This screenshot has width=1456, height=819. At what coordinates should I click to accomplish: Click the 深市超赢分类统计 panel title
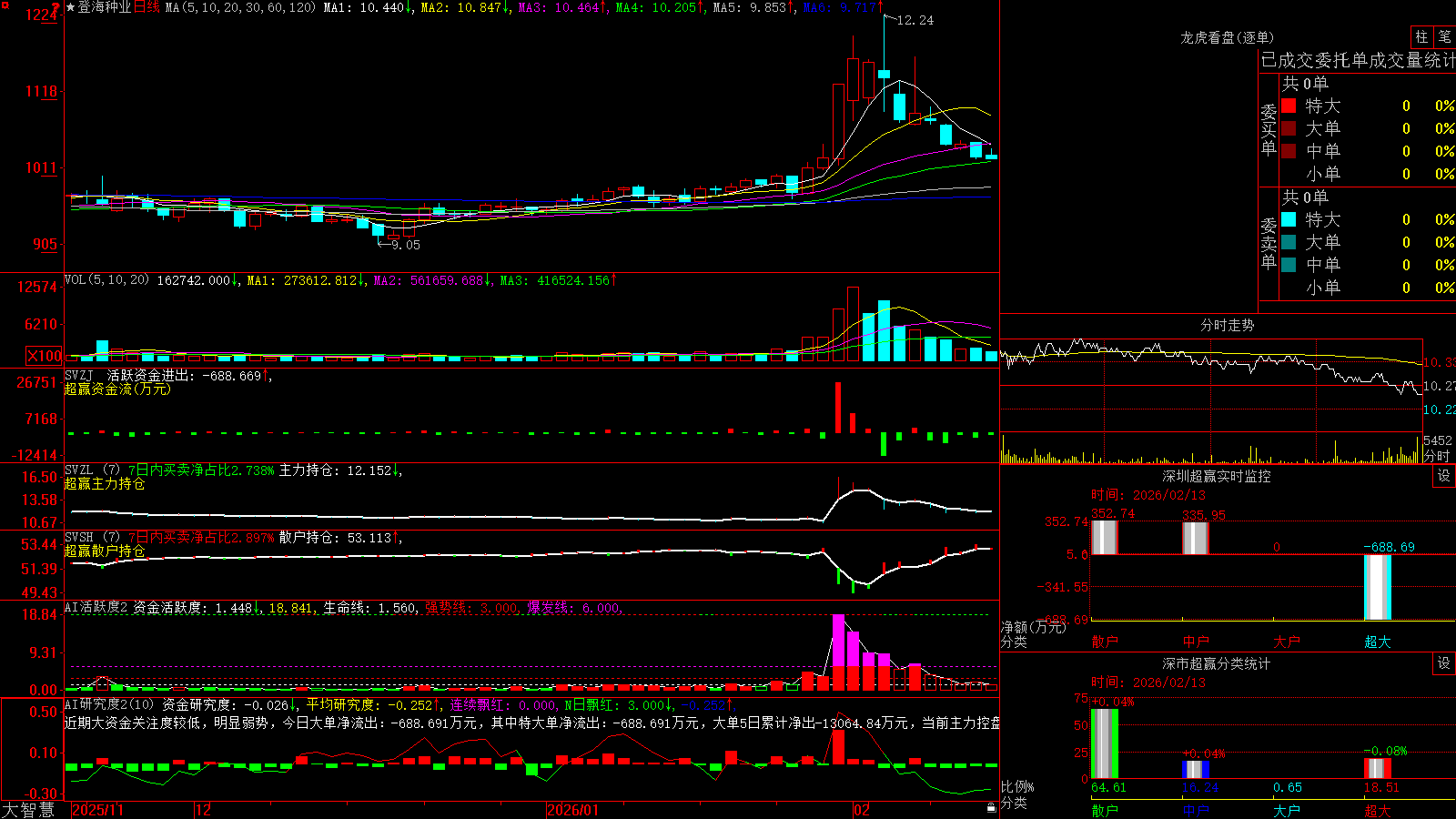pos(1217,663)
